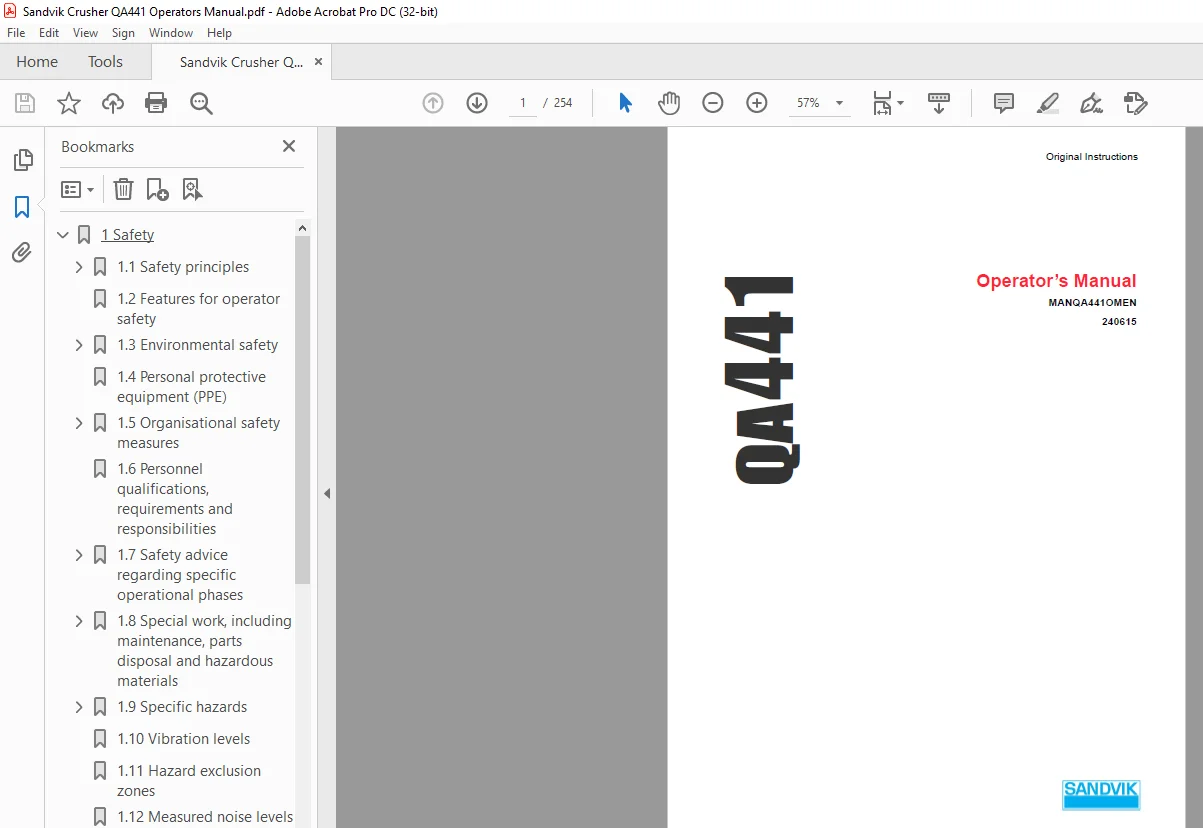Collapse navigation pane with side arrow
This screenshot has width=1203, height=828.
pyautogui.click(x=326, y=493)
